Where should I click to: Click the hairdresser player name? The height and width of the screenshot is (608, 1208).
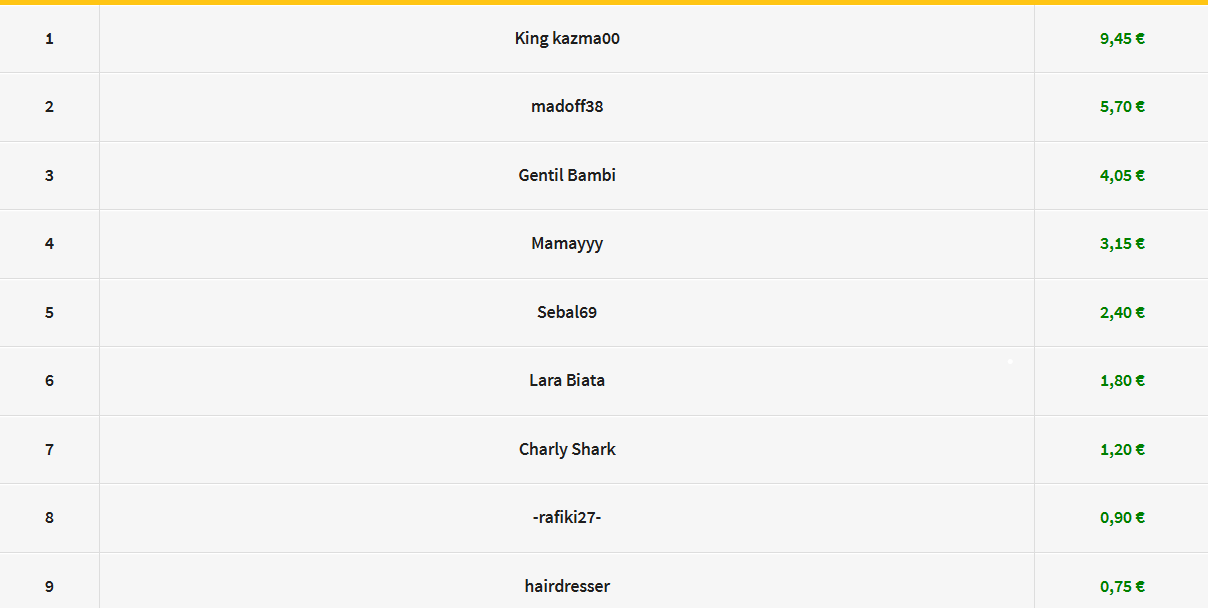[x=567, y=586]
